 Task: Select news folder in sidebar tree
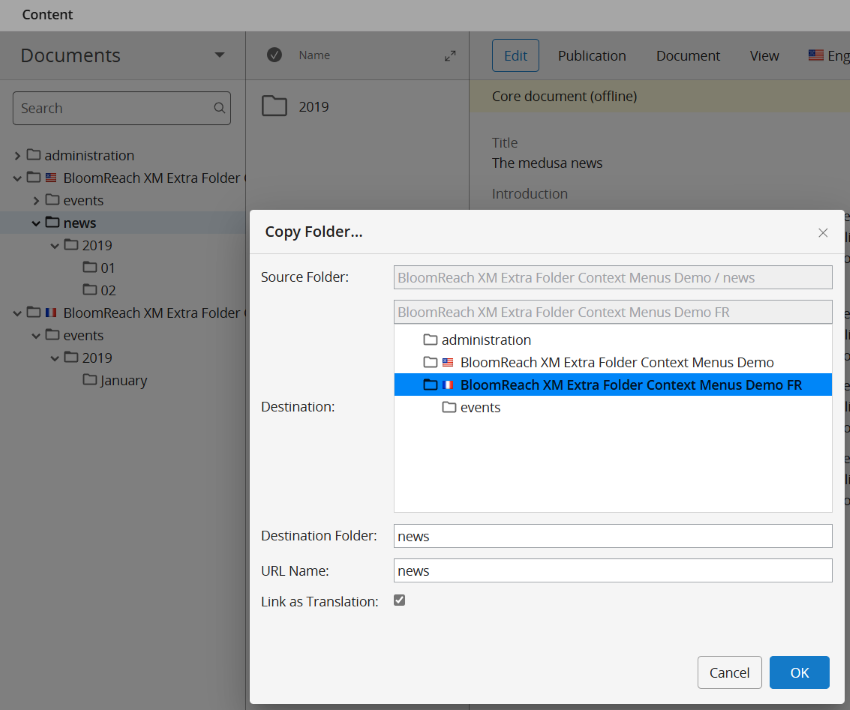pos(80,223)
